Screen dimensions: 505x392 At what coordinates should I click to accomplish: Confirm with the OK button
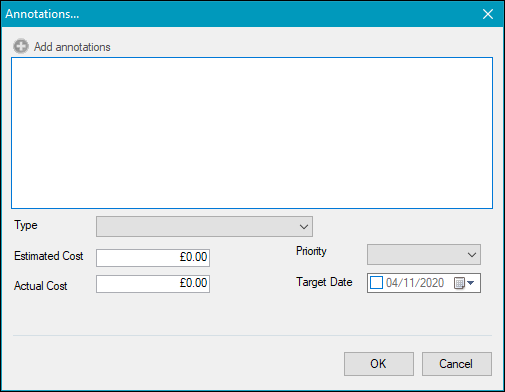[x=379, y=364]
